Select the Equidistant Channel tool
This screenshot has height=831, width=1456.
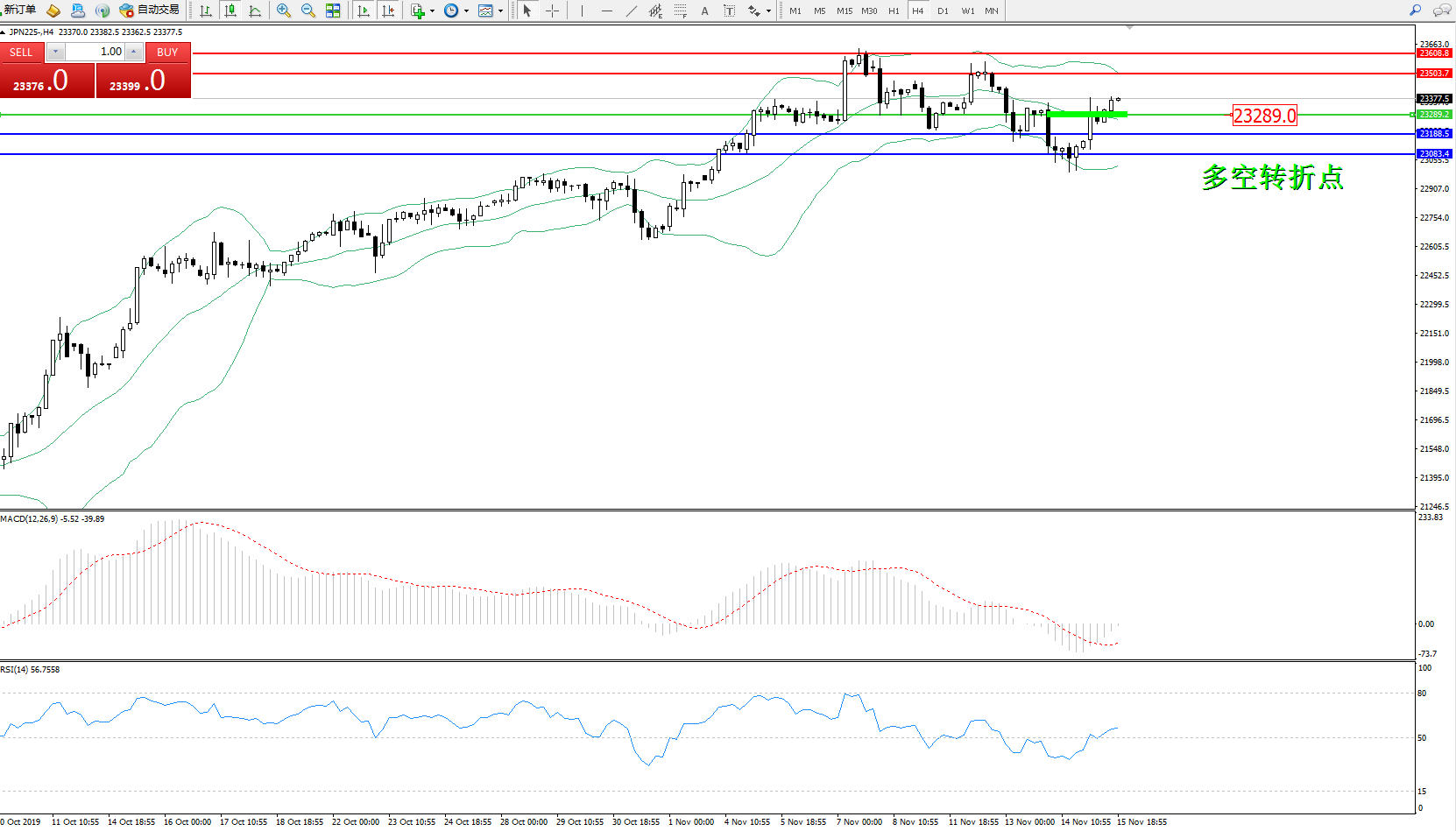tap(655, 11)
